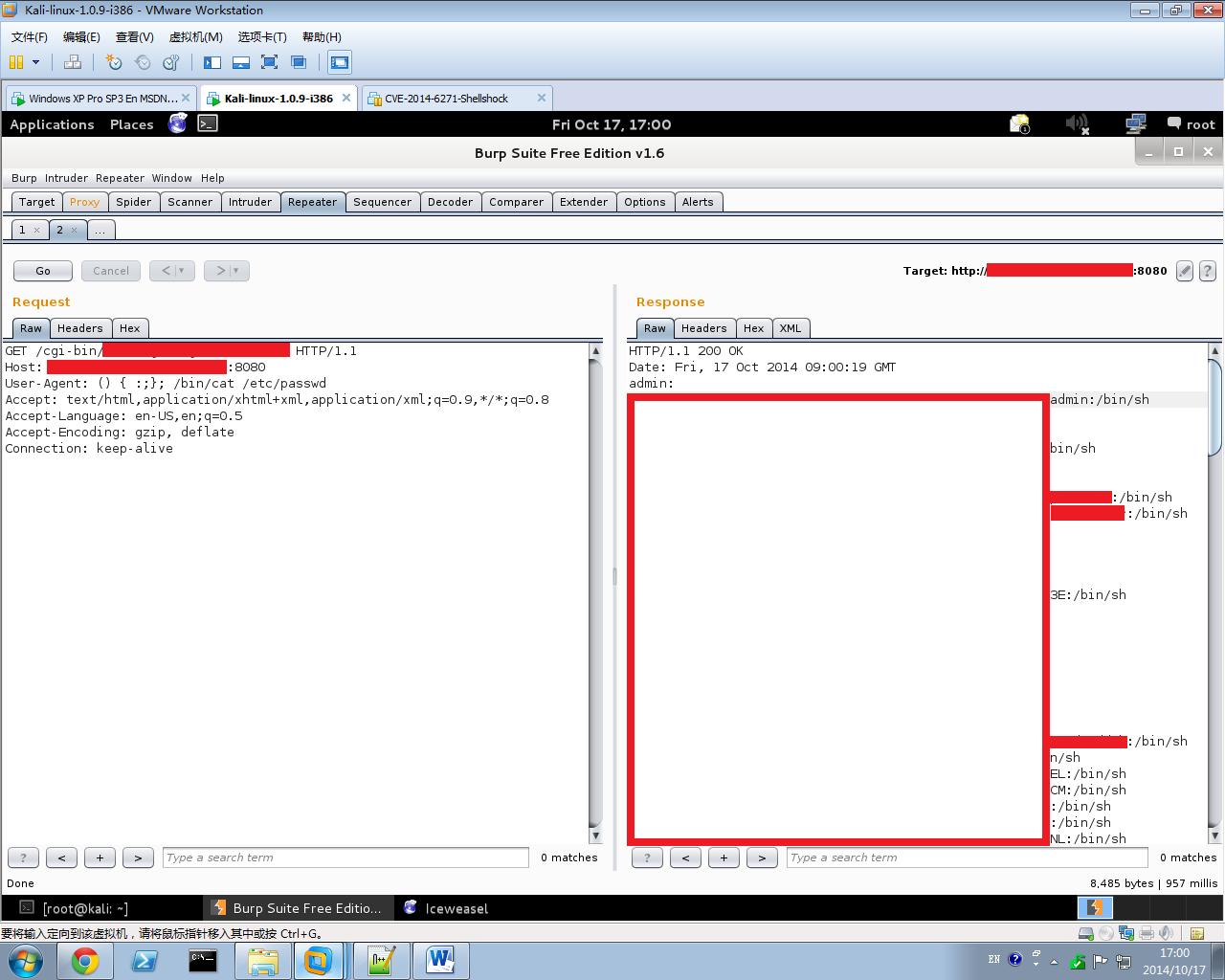This screenshot has height=980, width=1225.
Task: Switch Request view to Hex tab
Action: click(x=129, y=328)
